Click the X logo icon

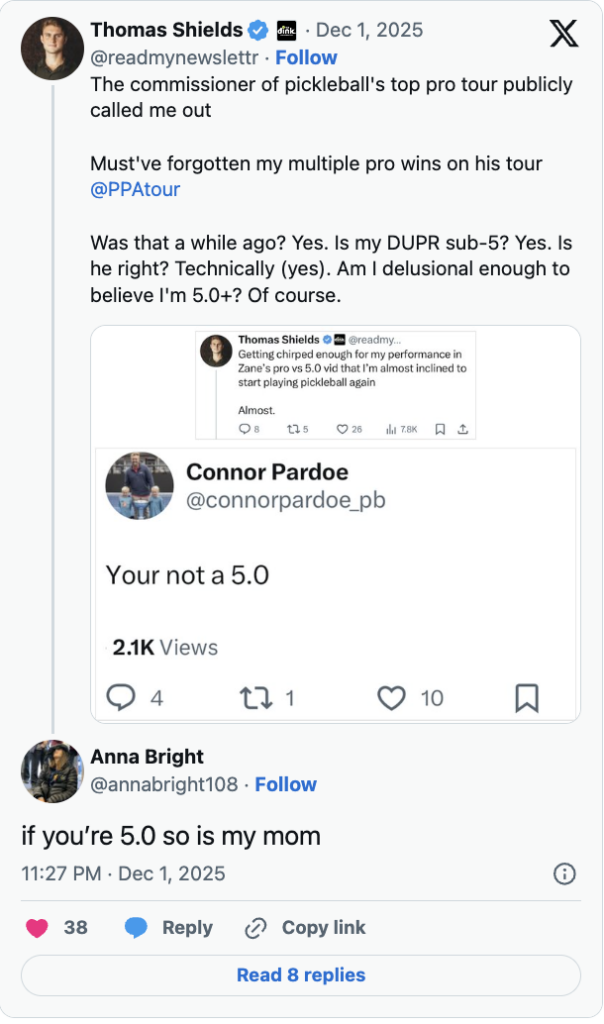pyautogui.click(x=564, y=34)
